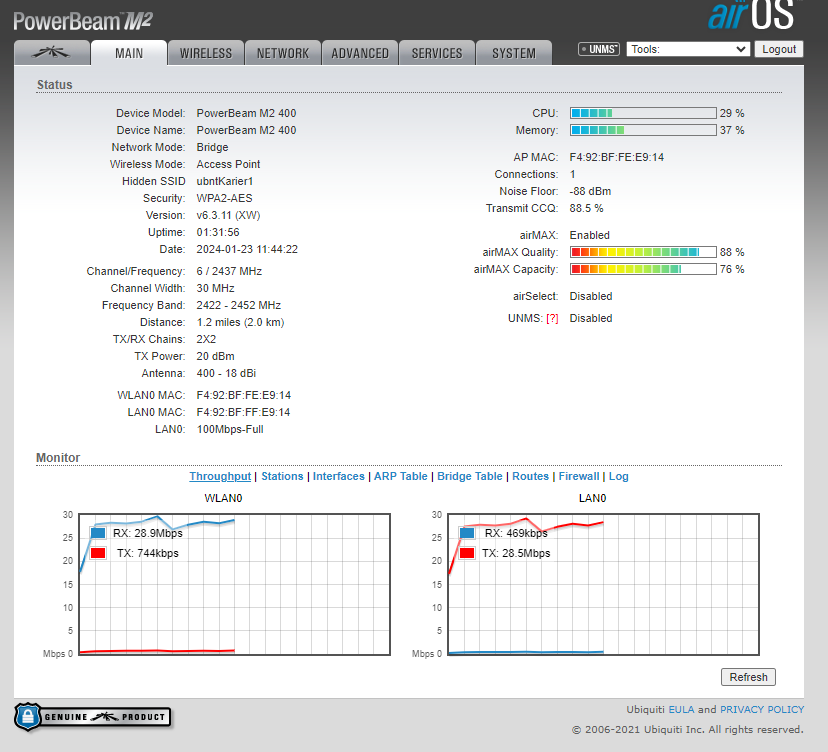Select the uptime value 01:31:56
Viewport: 828px width, 752px height.
click(x=218, y=232)
